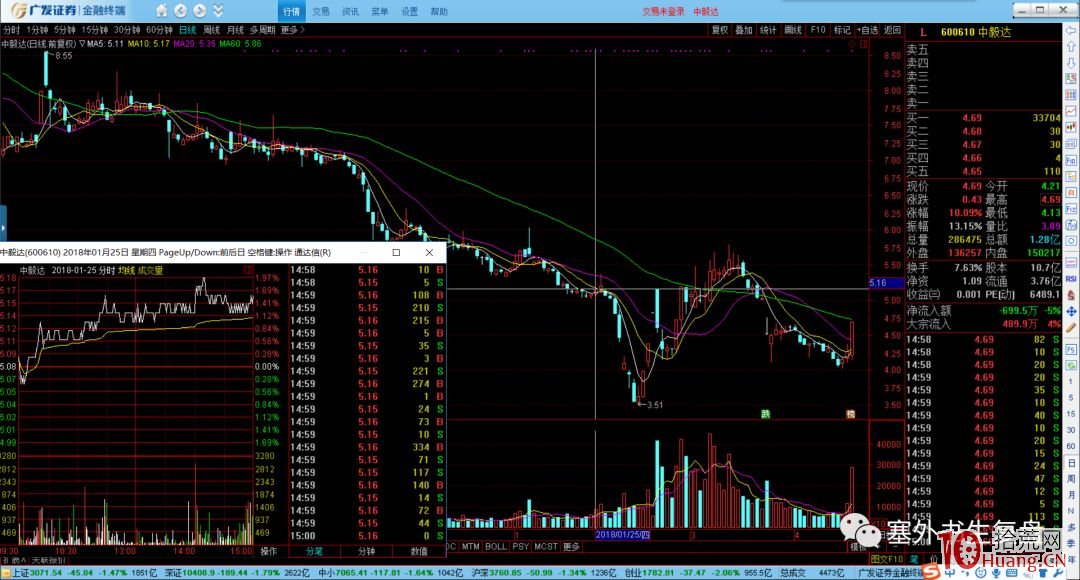Image resolution: width=1080 pixels, height=580 pixels.
Task: Click the diamond icon at chart corner
Action: click(852, 44)
